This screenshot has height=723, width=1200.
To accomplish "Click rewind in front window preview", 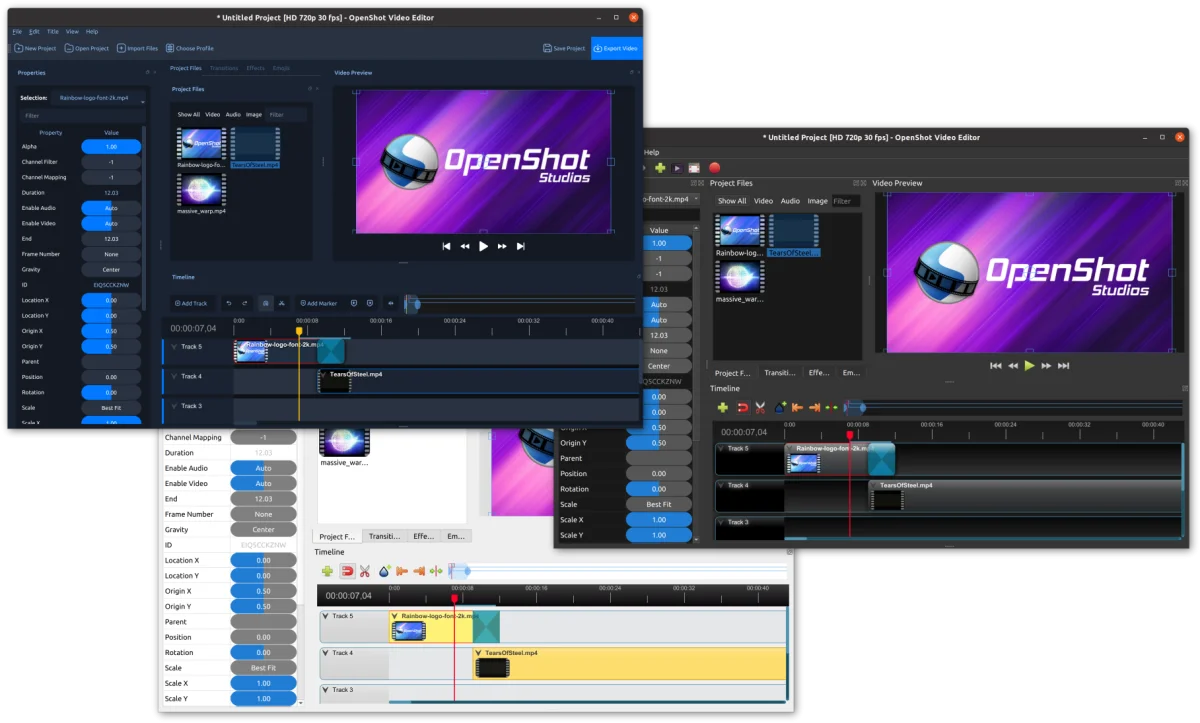I will (465, 246).
